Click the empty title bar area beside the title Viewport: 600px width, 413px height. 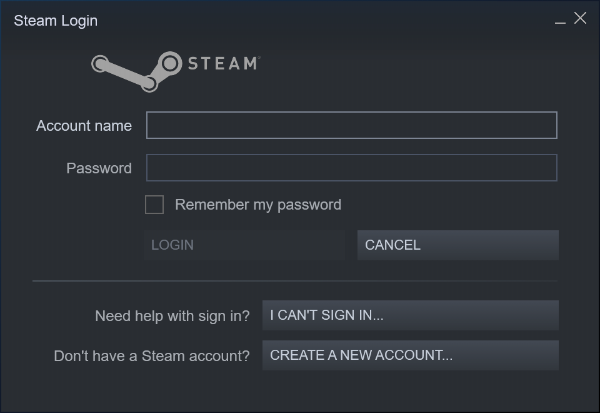point(325,21)
